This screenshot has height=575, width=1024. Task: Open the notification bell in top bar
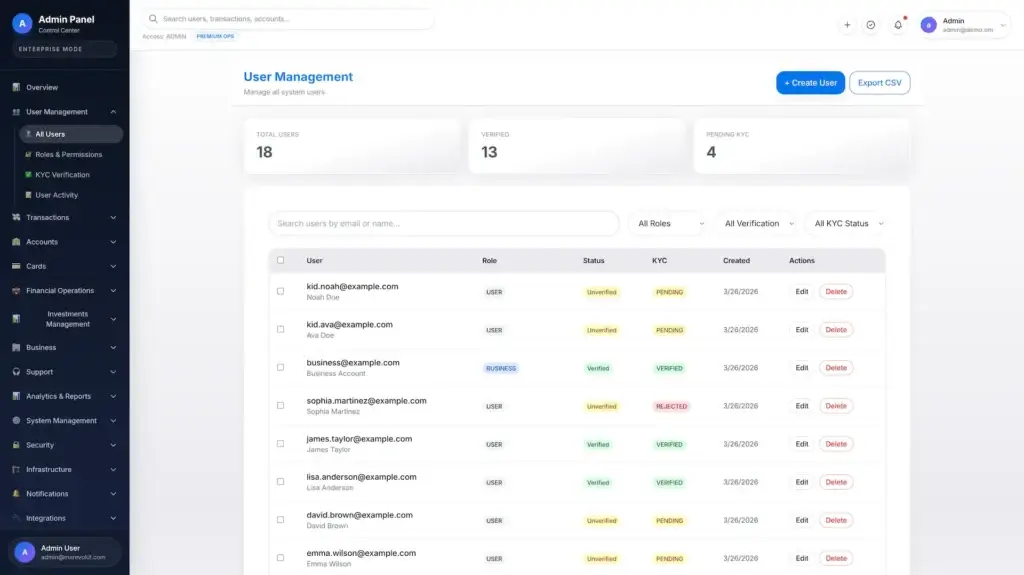click(898, 25)
